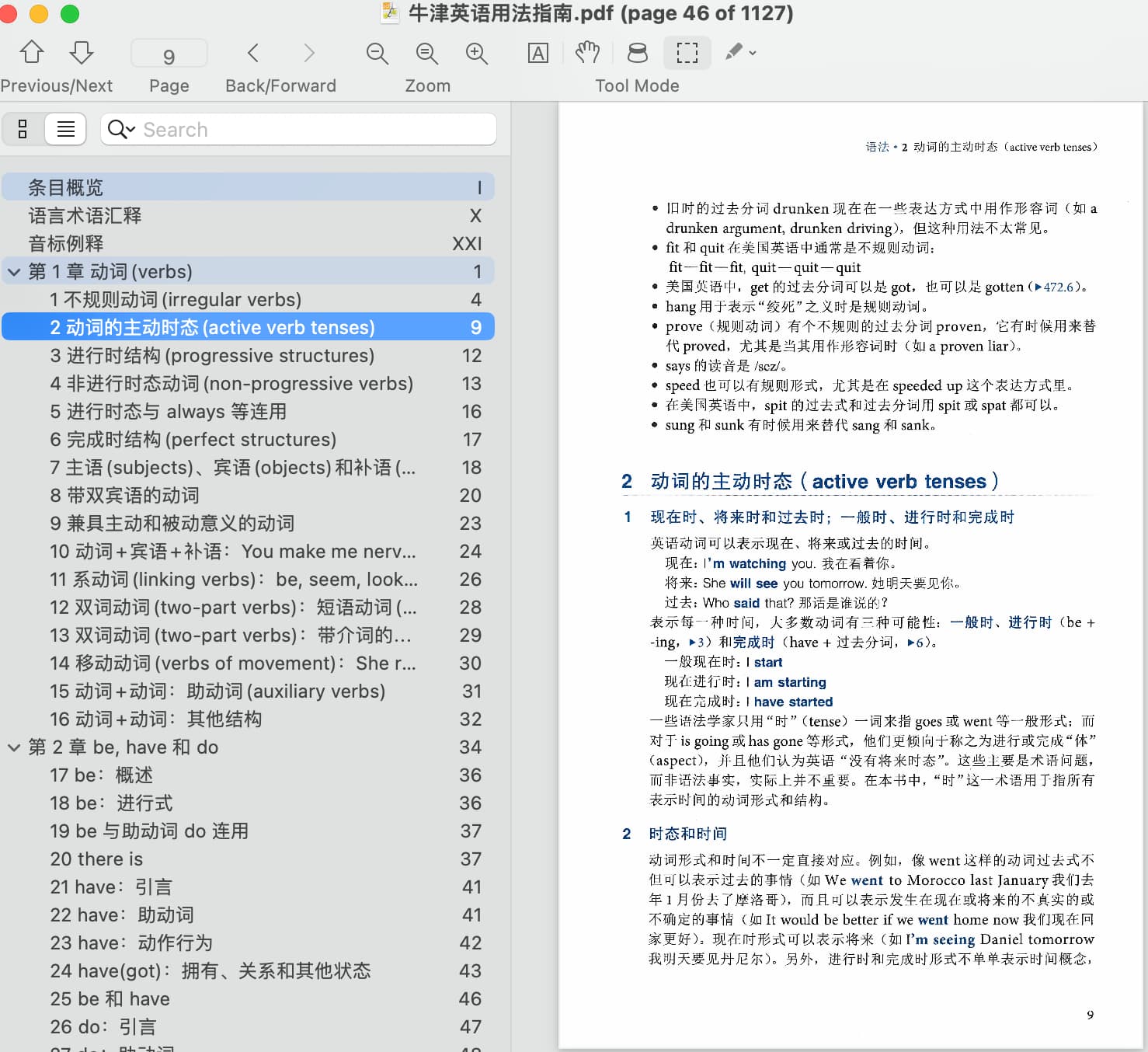Select outline entry 20 there is
Screen dimensions: 1148x1052
96,859
